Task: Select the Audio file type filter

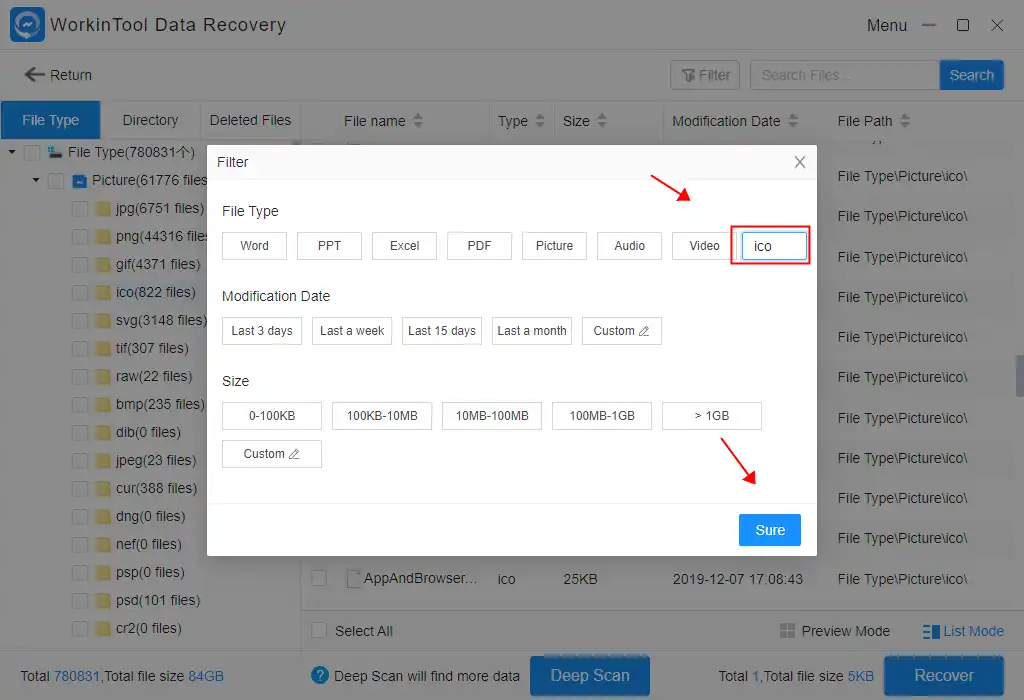Action: [x=630, y=246]
